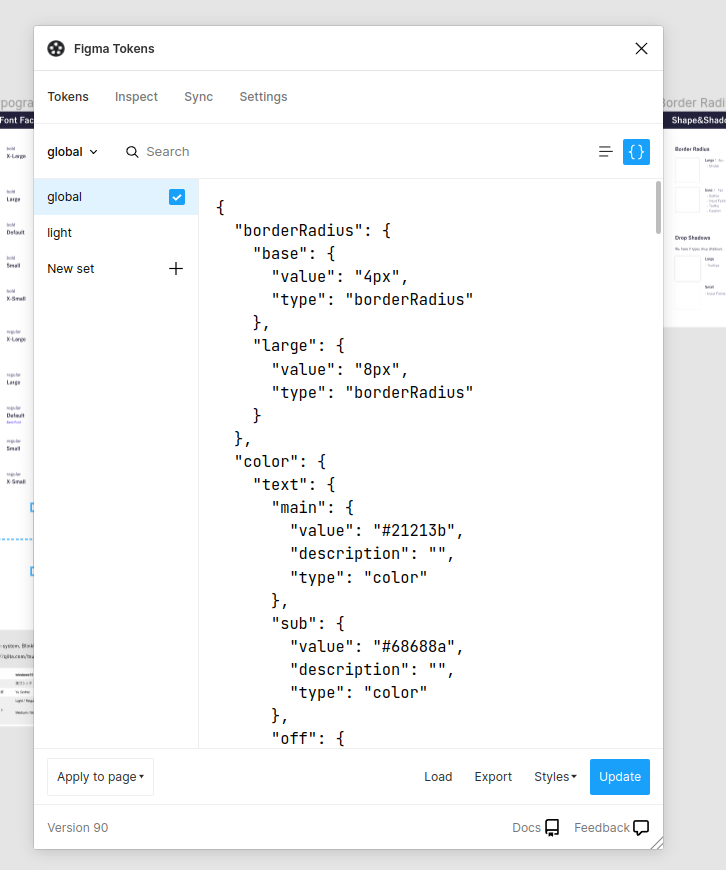Add a new token set plus icon

point(176,269)
